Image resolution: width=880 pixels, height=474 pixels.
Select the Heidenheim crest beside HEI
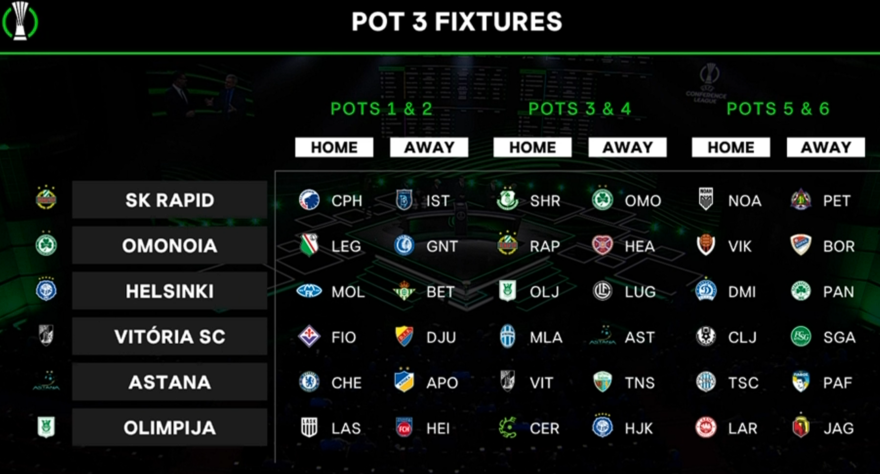[404, 428]
